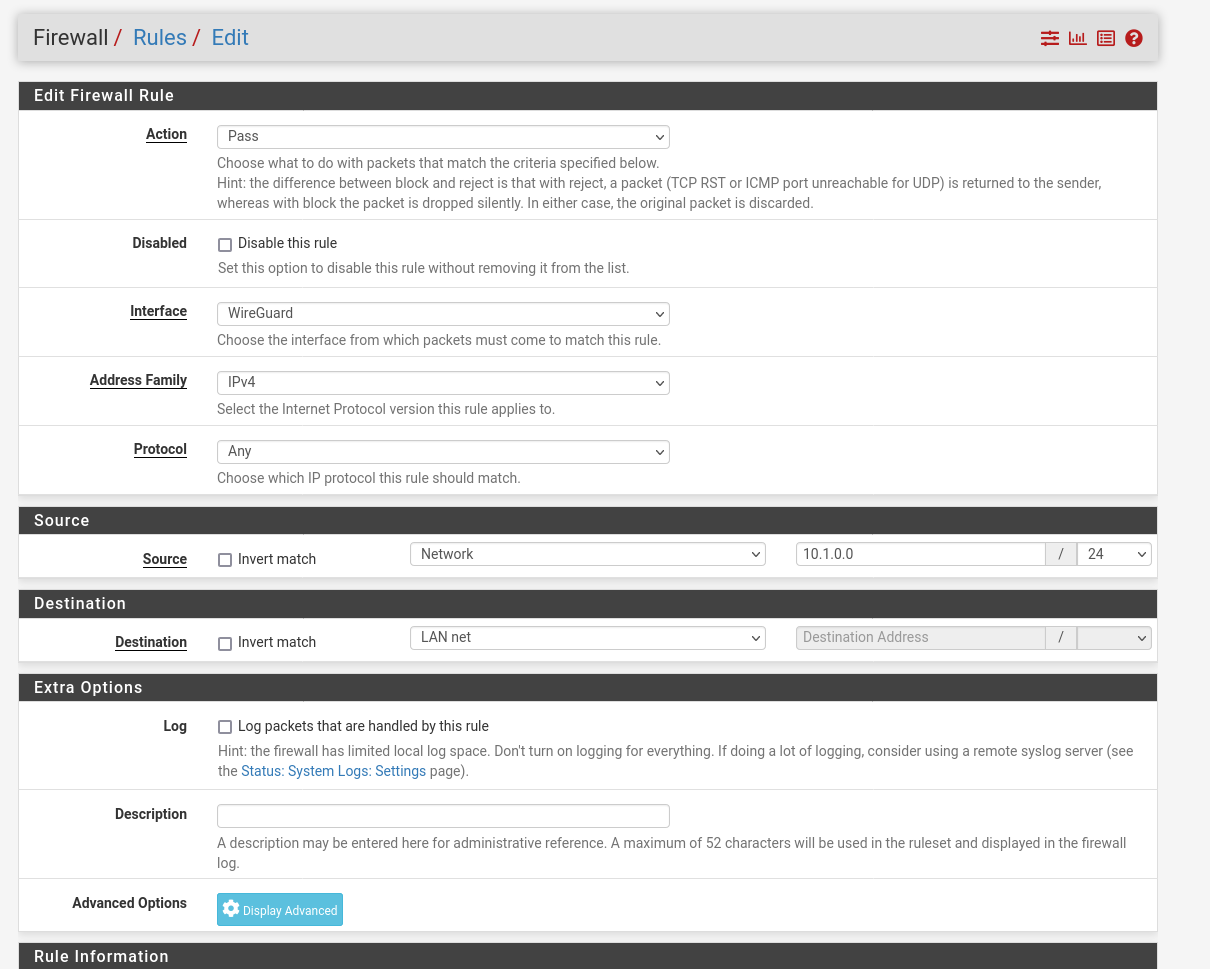The height and width of the screenshot is (969, 1210).
Task: Click Edit Firewall Rule panel heading
Action: point(104,96)
